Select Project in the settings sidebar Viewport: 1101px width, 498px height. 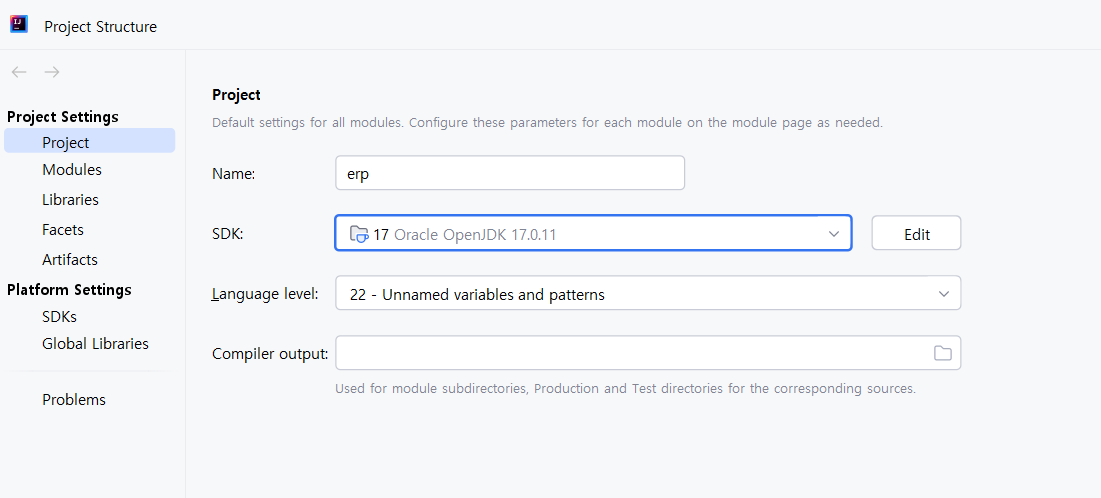pos(66,143)
